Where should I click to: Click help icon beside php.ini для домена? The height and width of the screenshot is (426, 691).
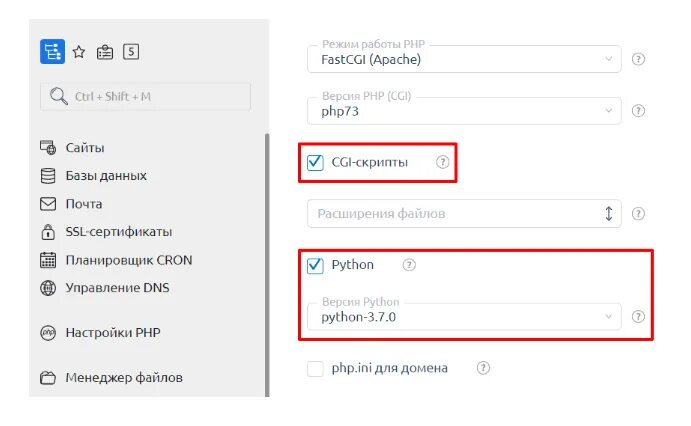coord(483,368)
